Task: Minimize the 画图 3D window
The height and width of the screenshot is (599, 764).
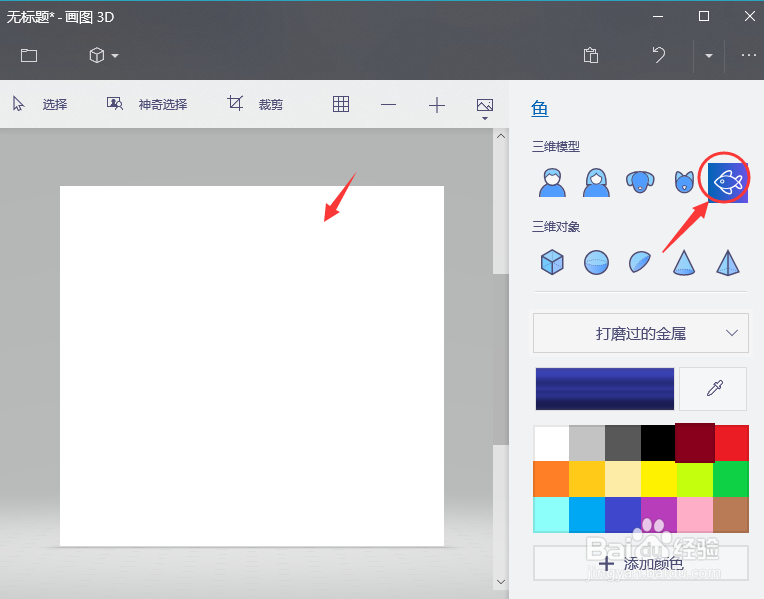Action: [658, 17]
